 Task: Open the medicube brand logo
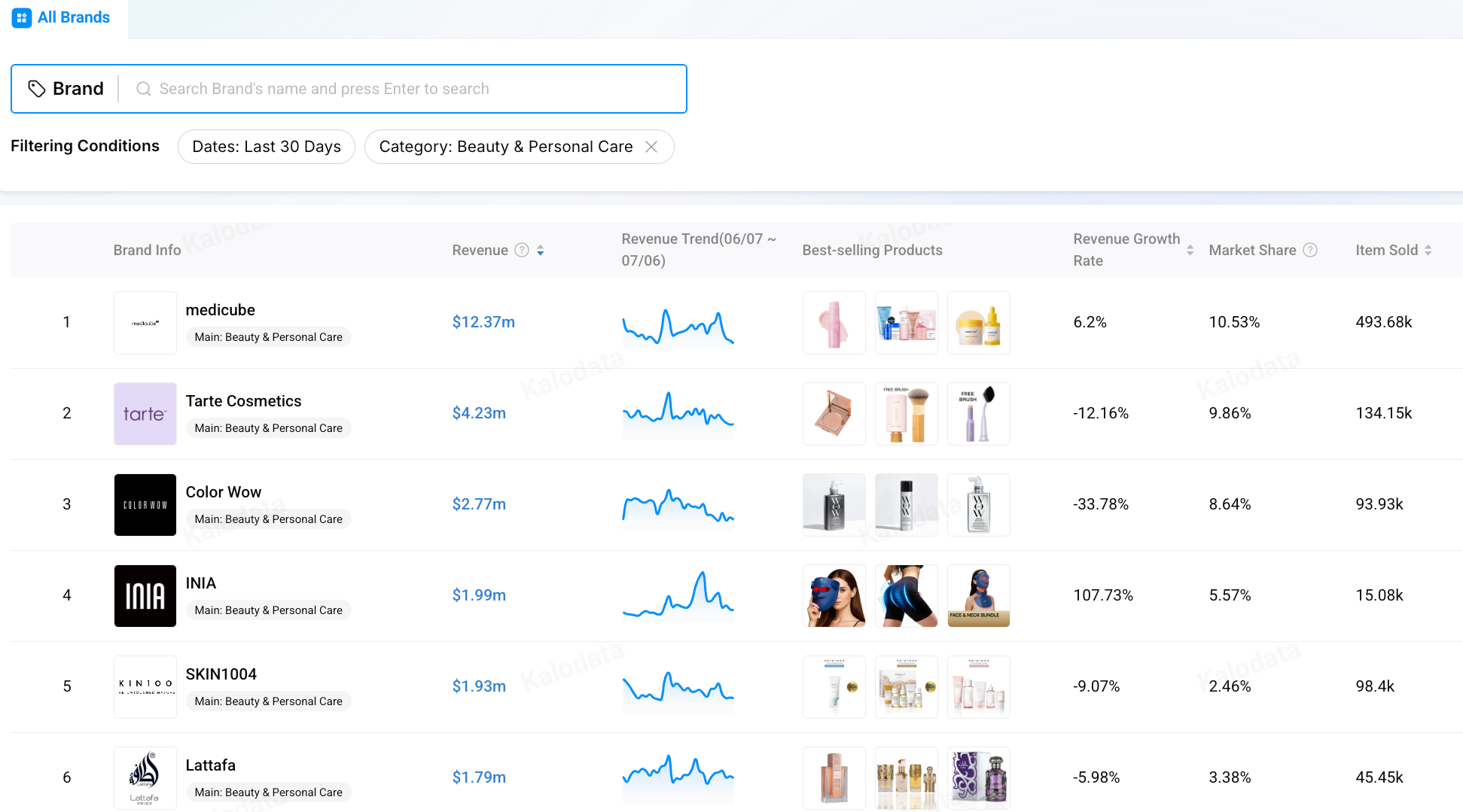click(x=145, y=323)
